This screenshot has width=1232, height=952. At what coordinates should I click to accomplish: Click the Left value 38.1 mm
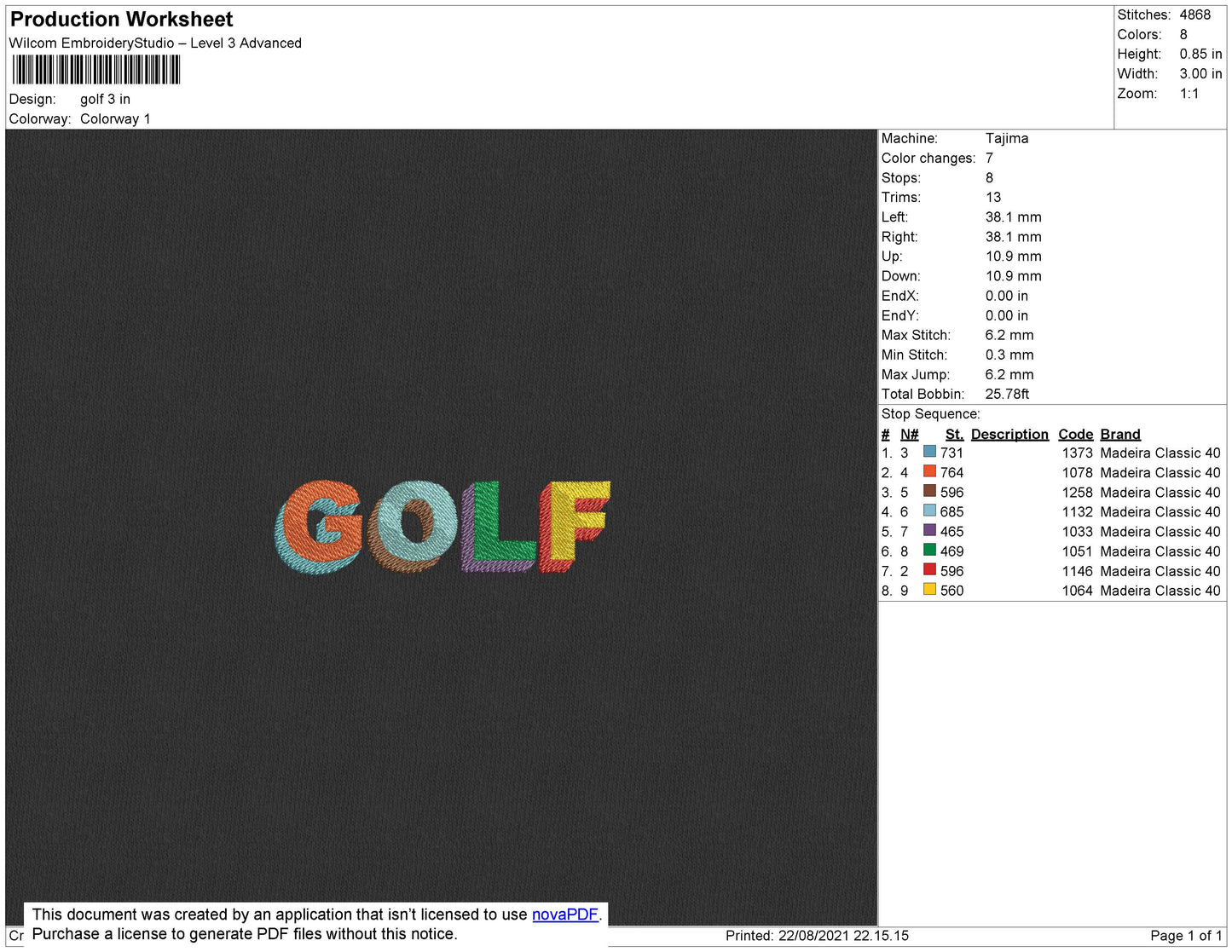click(1014, 216)
